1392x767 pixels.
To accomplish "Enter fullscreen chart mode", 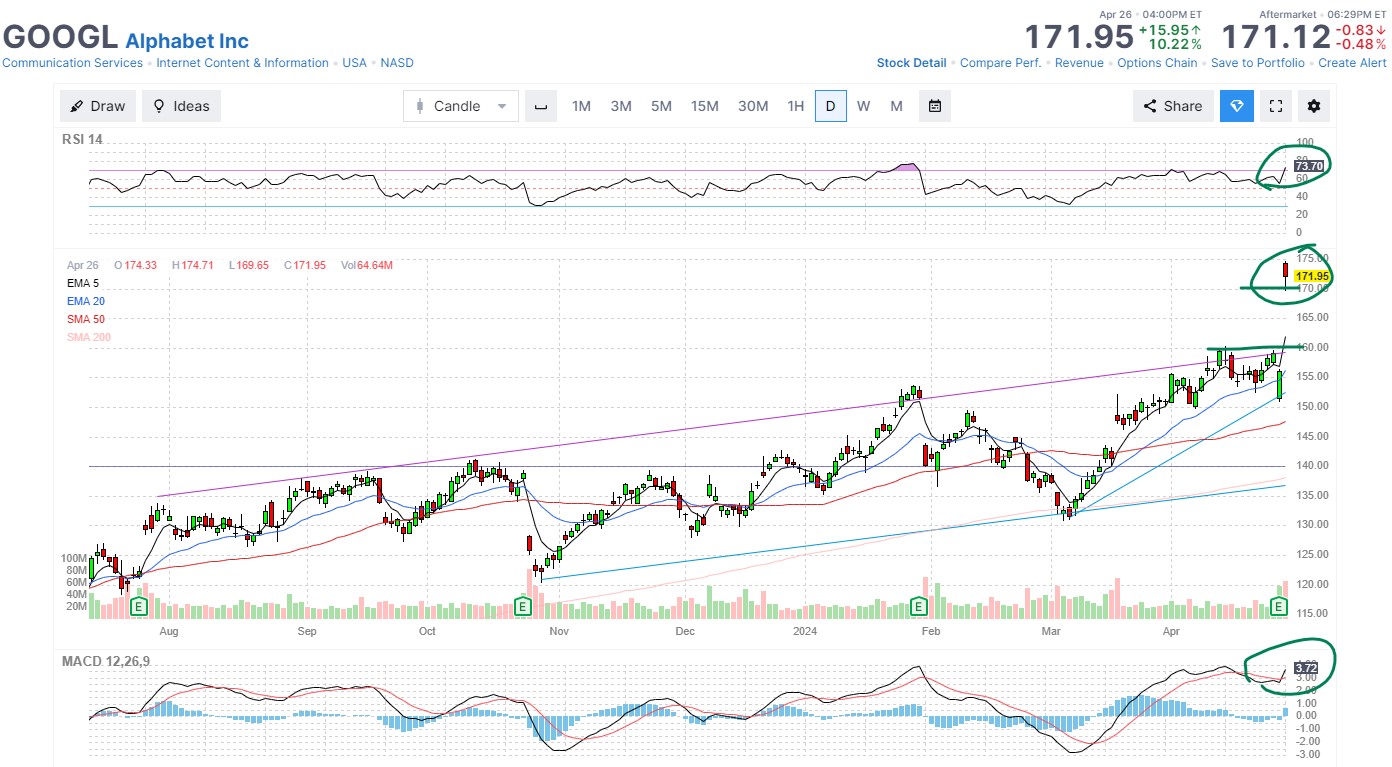I will pos(1275,106).
